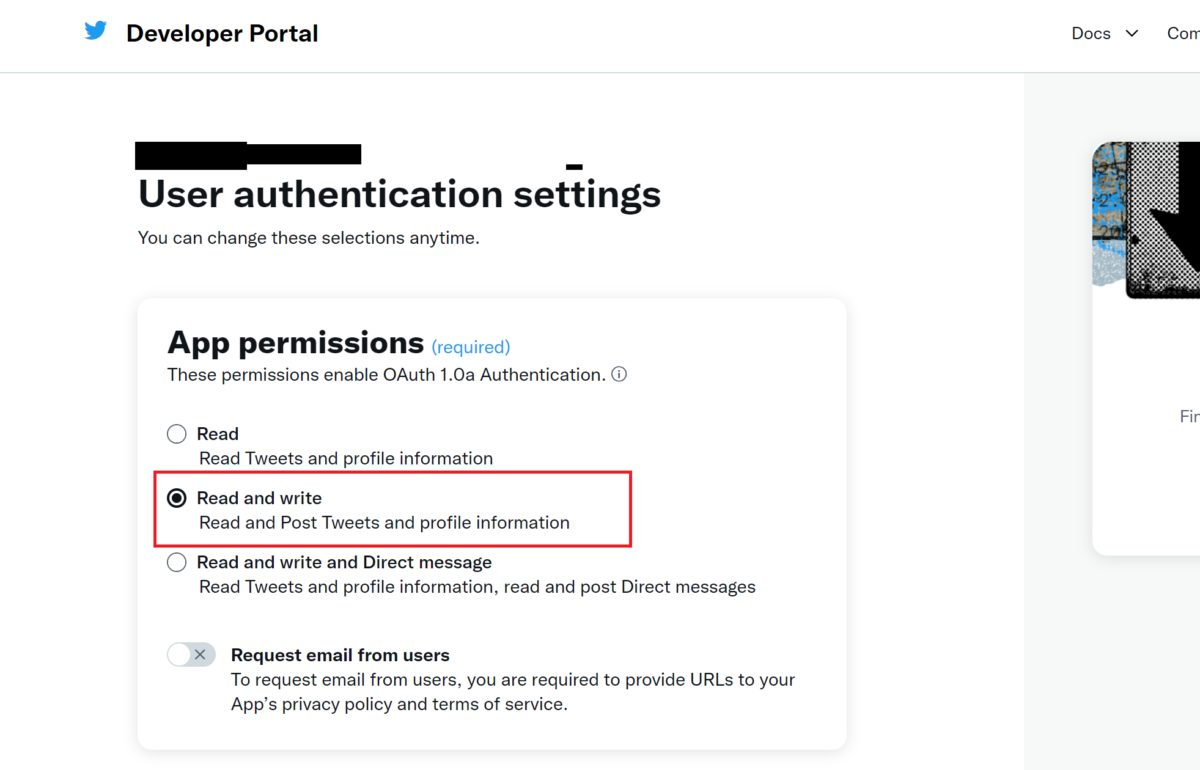Click the Twitter bird logo
Viewport: 1200px width, 770px height.
click(95, 31)
